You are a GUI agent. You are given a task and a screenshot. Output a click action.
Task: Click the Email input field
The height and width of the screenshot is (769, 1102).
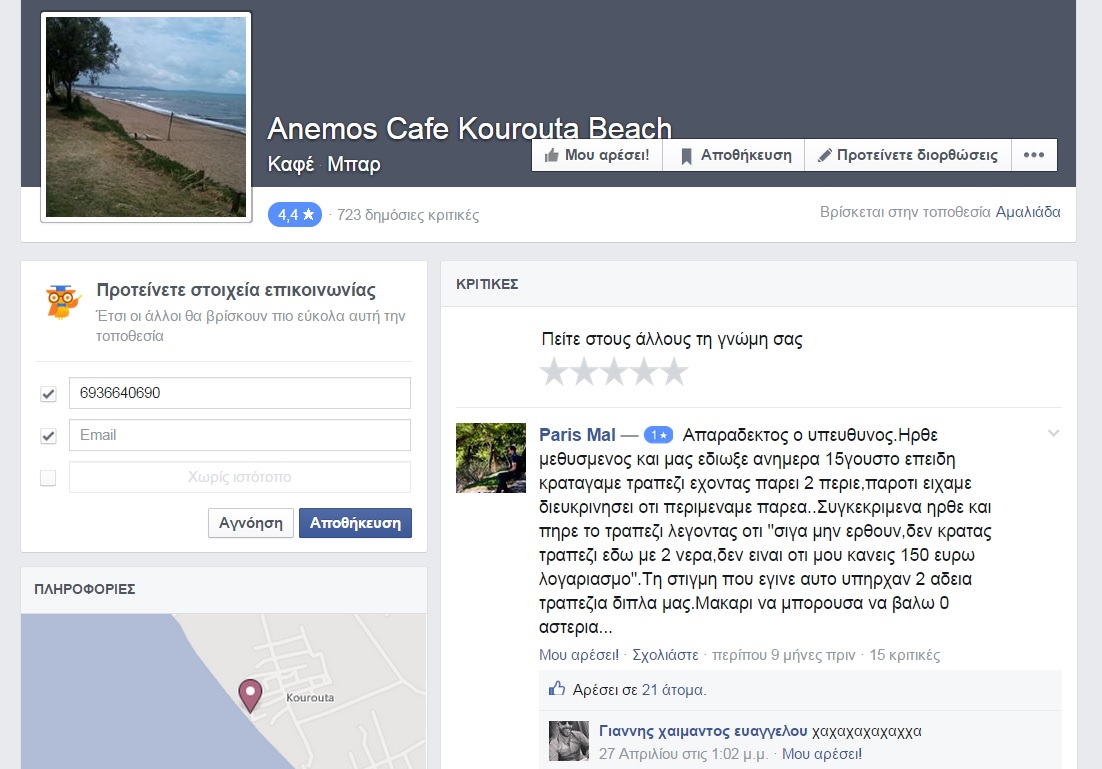pos(240,435)
